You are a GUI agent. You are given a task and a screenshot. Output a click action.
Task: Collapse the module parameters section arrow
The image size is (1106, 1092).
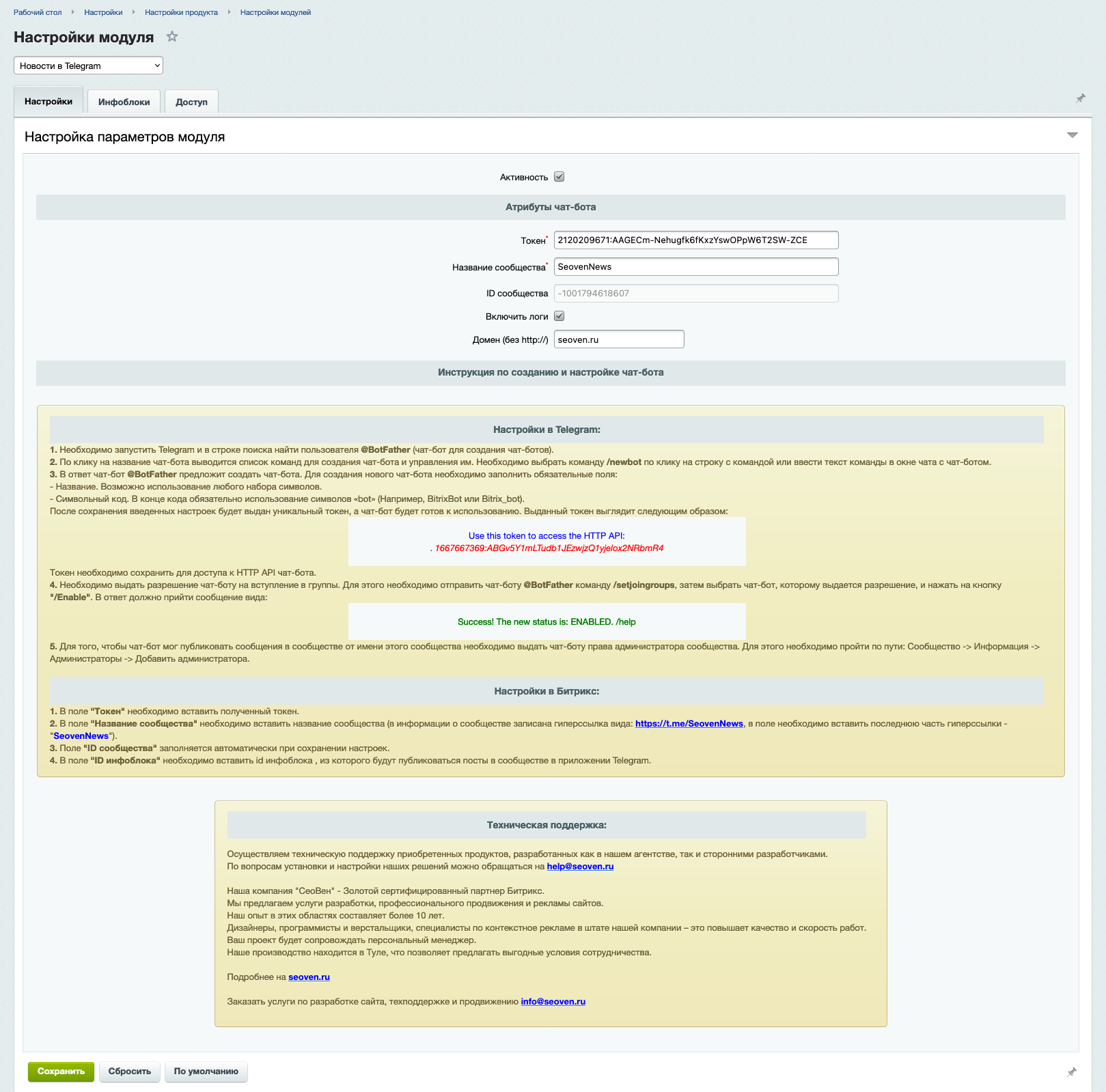1072,135
